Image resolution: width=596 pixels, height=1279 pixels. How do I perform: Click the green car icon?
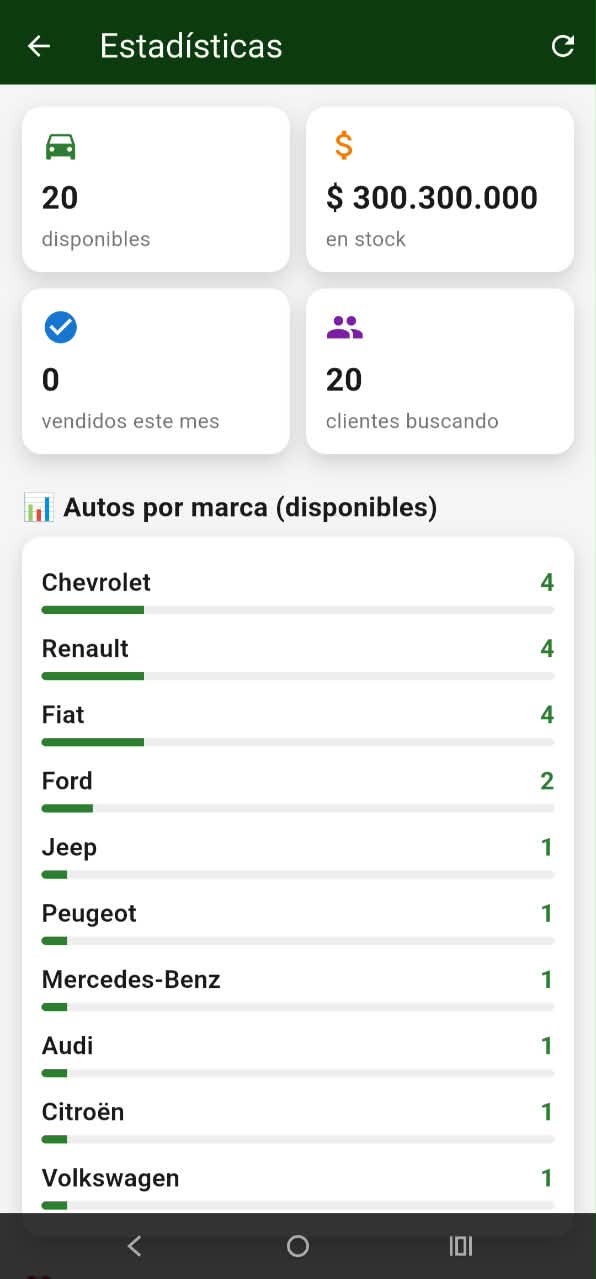pos(60,147)
